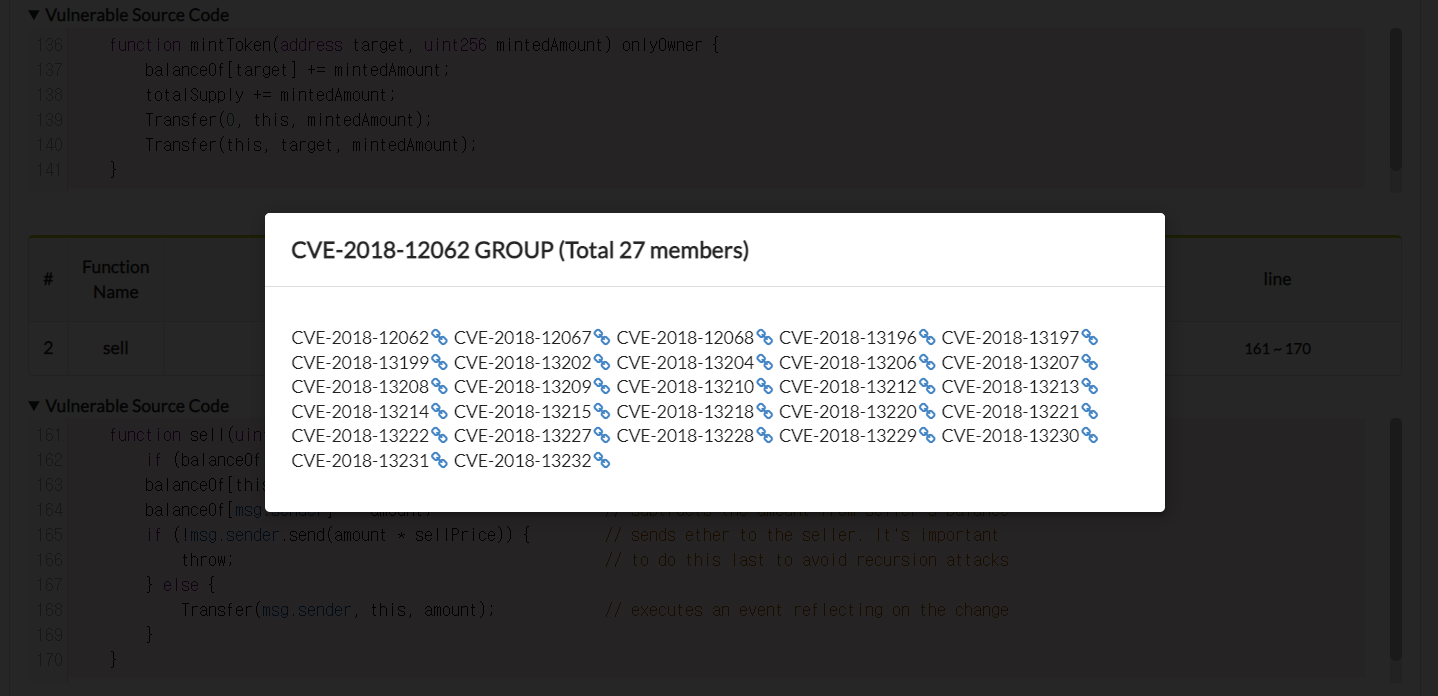Click the lower code block scrollbar
The height and width of the screenshot is (696, 1438).
1396,540
